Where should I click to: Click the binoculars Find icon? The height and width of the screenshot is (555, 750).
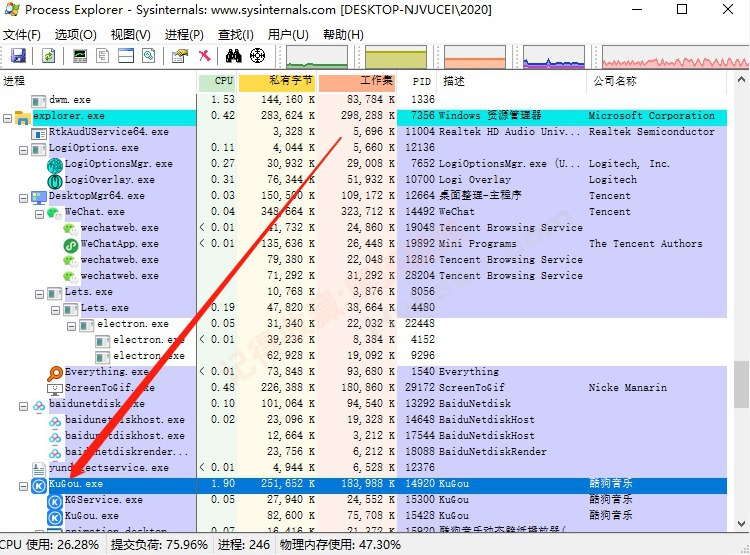coord(233,56)
